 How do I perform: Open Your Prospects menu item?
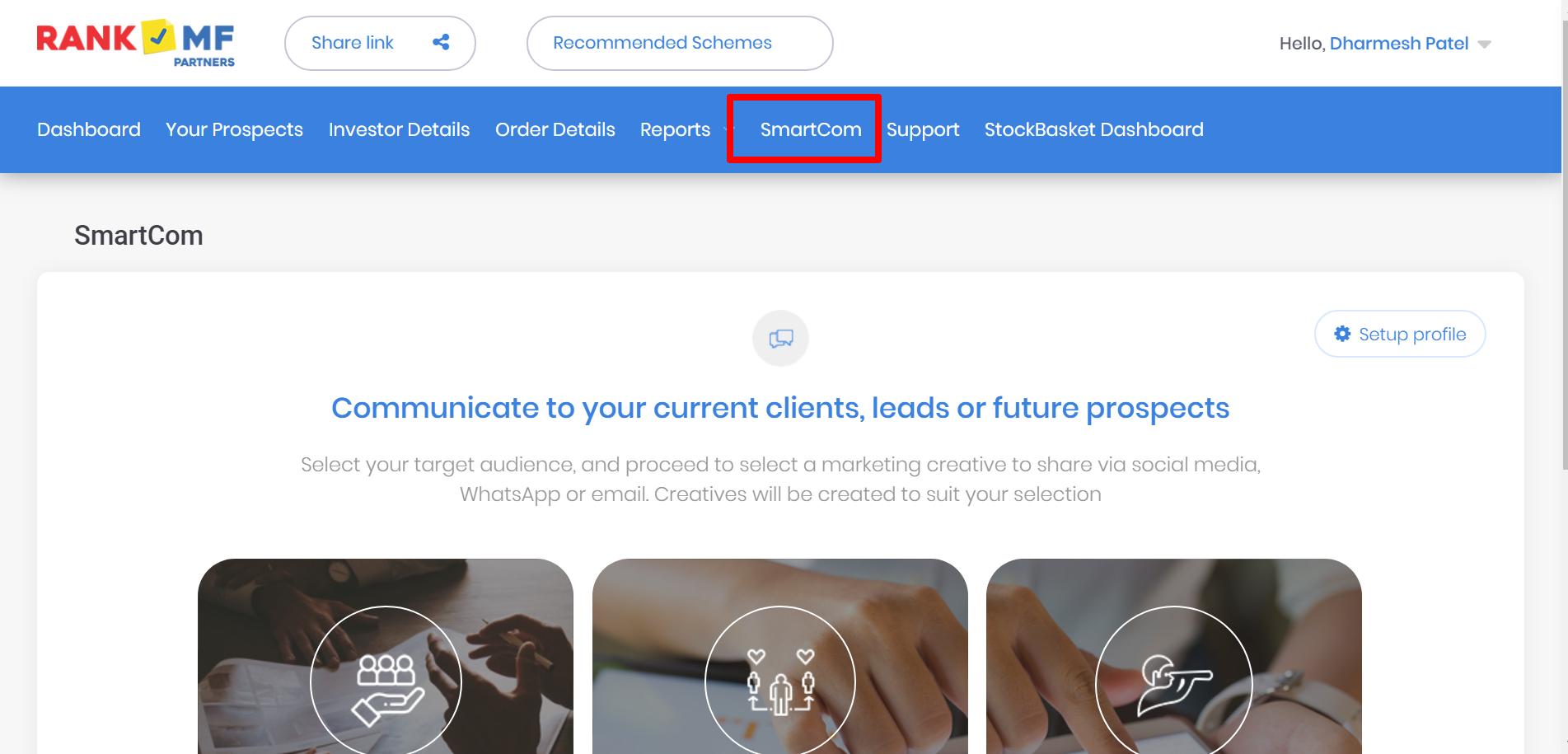(234, 129)
